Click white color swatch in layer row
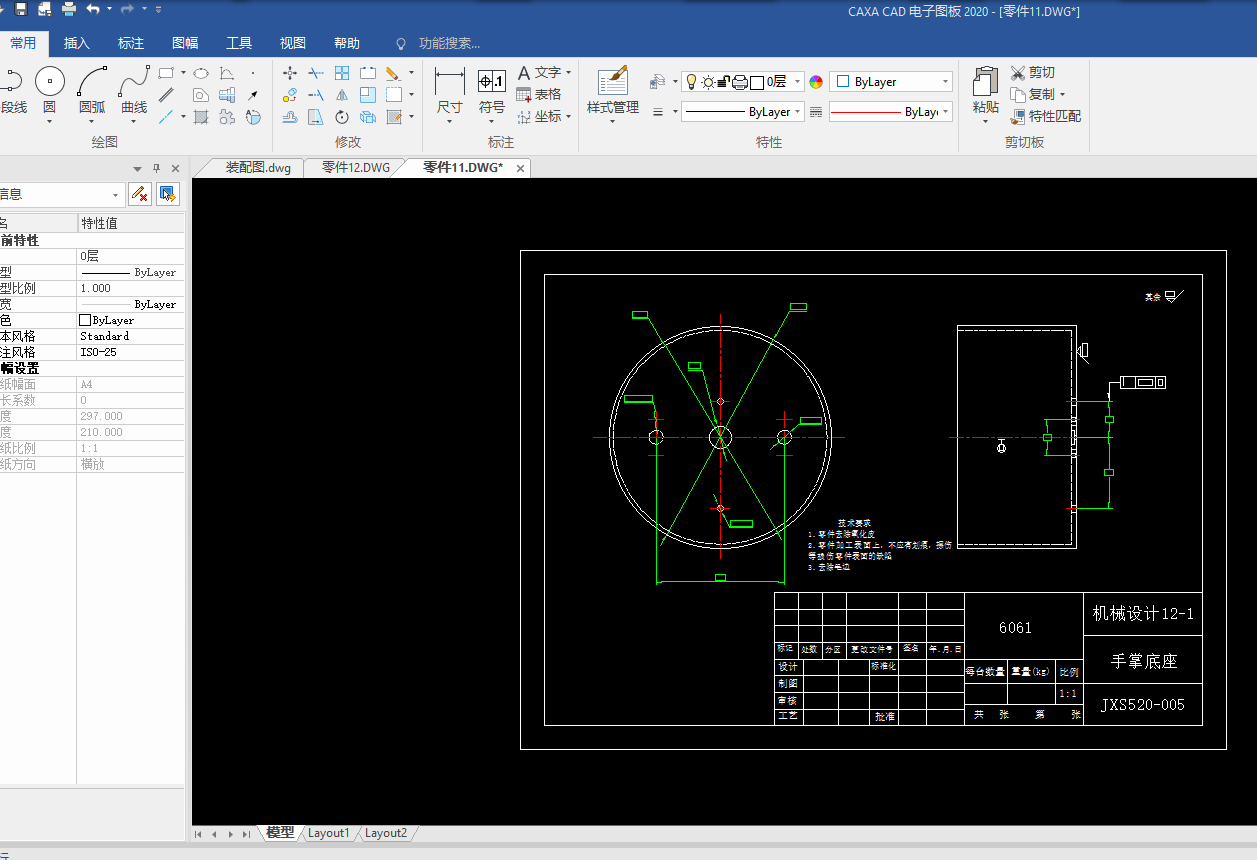 (757, 82)
